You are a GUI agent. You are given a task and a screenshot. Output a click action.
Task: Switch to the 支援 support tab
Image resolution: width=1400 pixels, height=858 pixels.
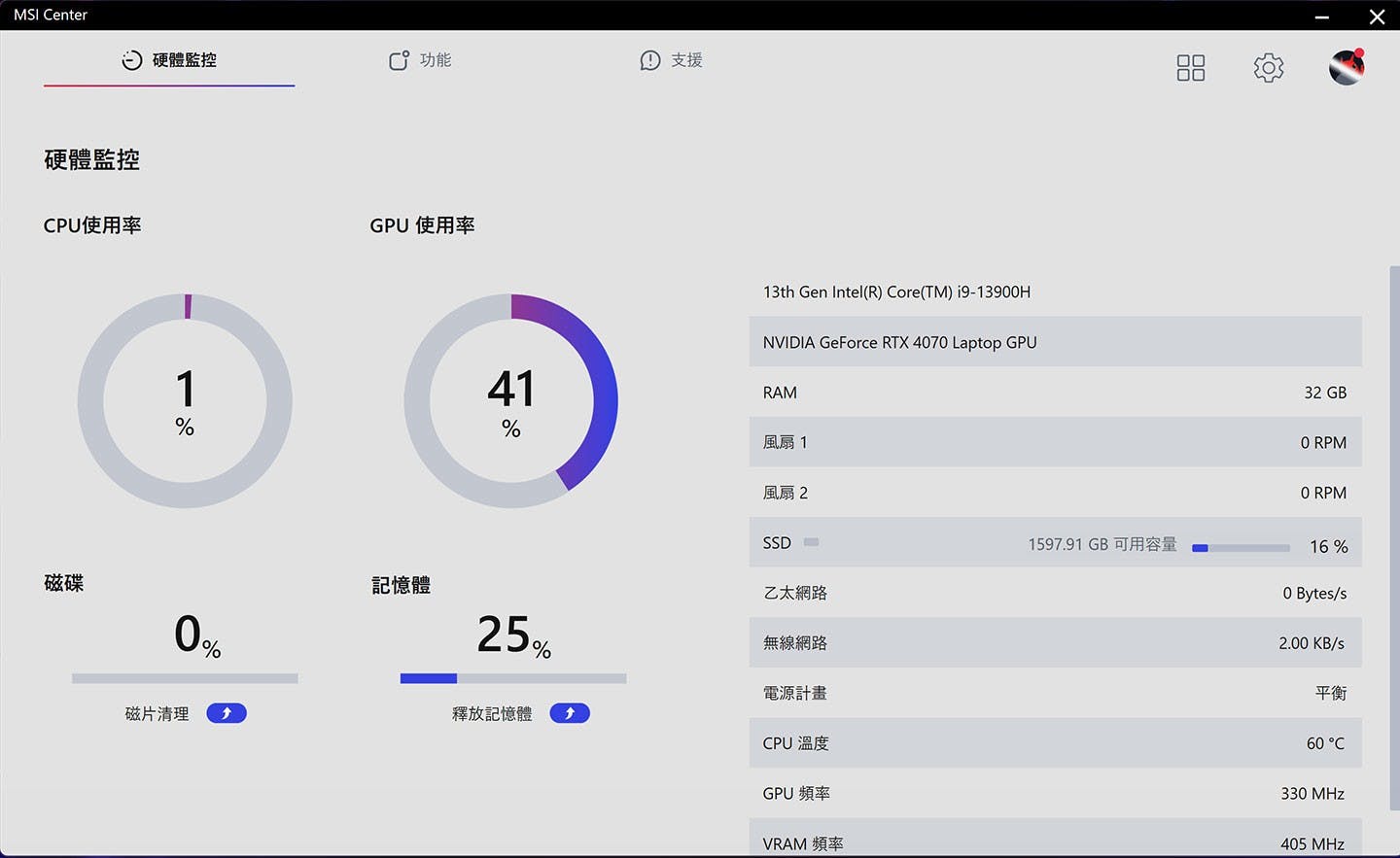[671, 60]
